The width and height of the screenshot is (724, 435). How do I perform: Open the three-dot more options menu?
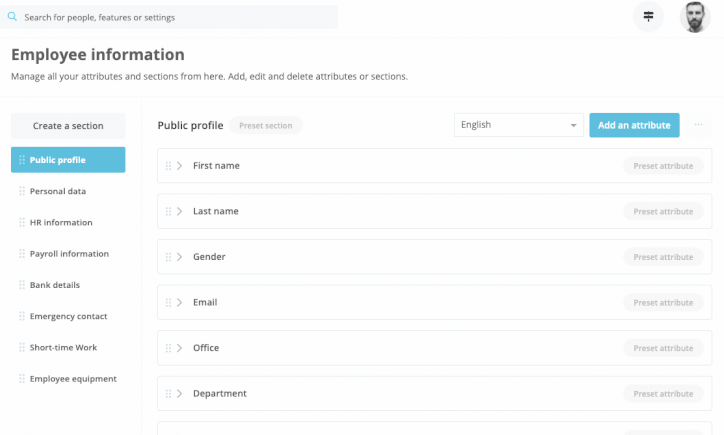[x=698, y=125]
